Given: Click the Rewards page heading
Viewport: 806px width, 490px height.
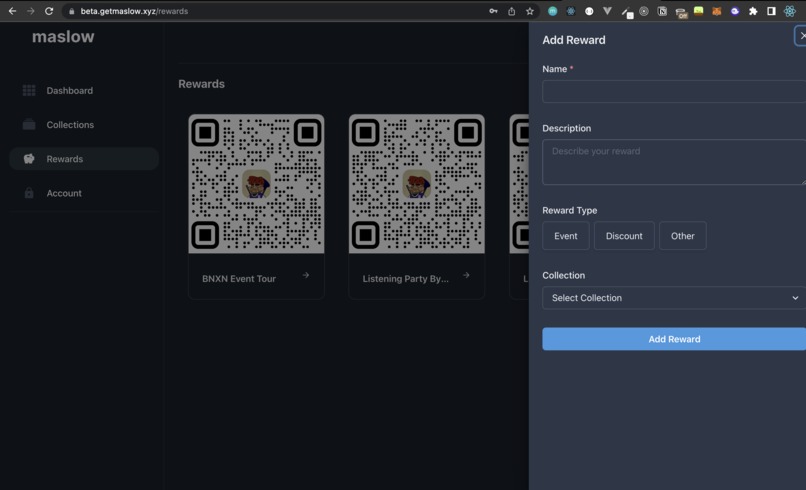Looking at the screenshot, I should [x=202, y=84].
